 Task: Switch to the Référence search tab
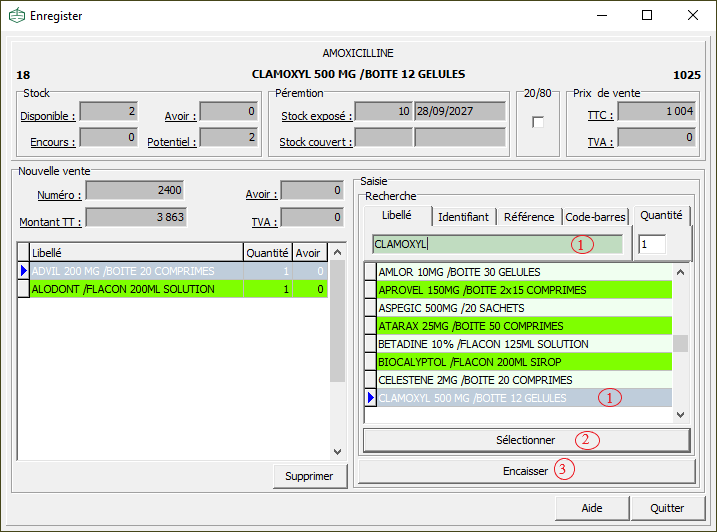529,217
